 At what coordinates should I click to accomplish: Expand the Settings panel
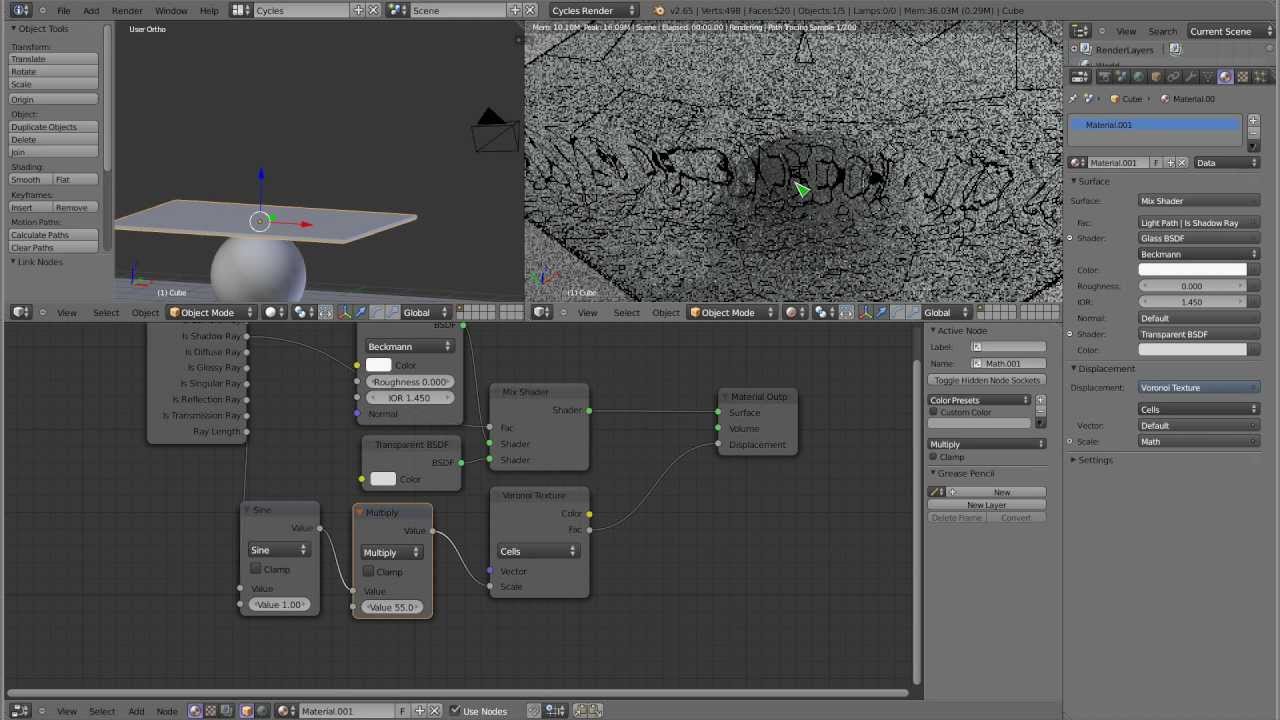click(x=1095, y=460)
